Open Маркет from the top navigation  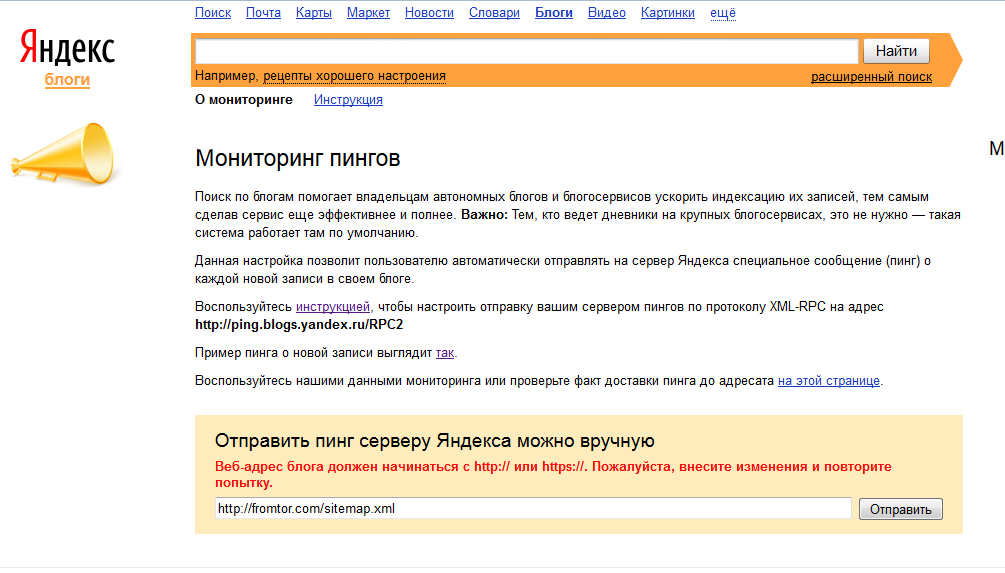(x=368, y=13)
